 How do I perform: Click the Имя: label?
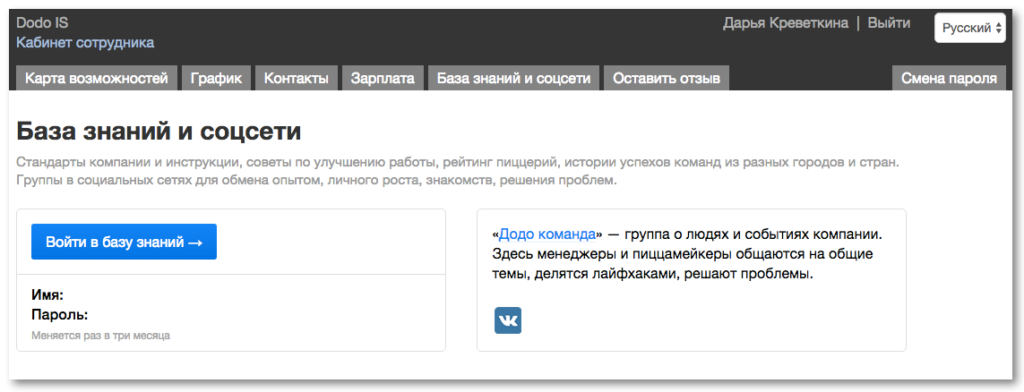pyautogui.click(x=47, y=295)
